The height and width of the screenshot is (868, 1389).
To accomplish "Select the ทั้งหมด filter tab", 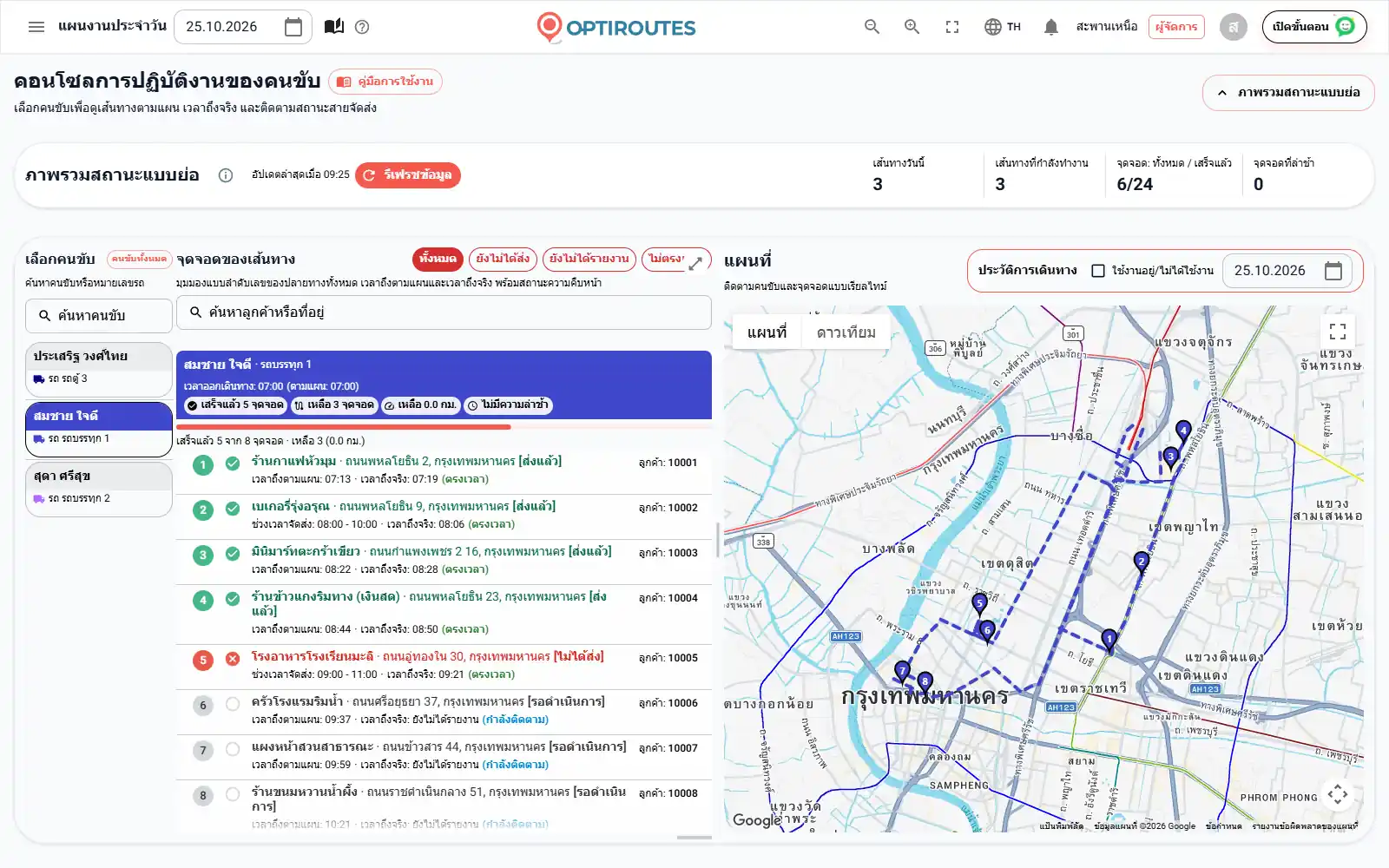I will (x=438, y=259).
